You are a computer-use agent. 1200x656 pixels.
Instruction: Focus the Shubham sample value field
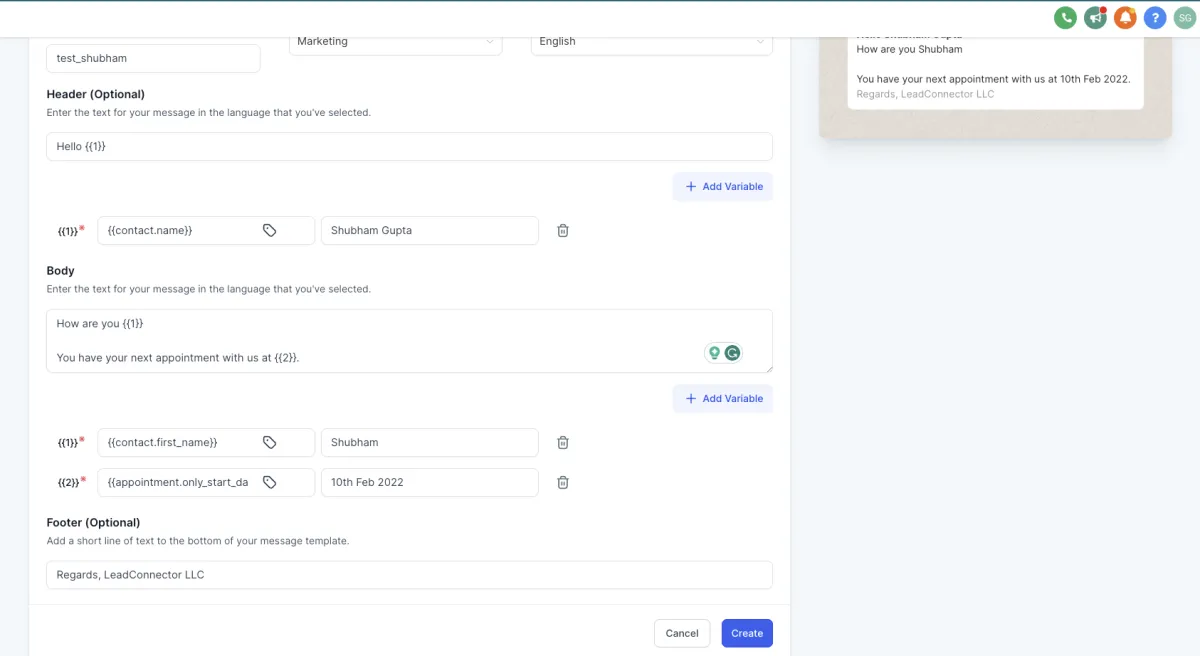(430, 442)
